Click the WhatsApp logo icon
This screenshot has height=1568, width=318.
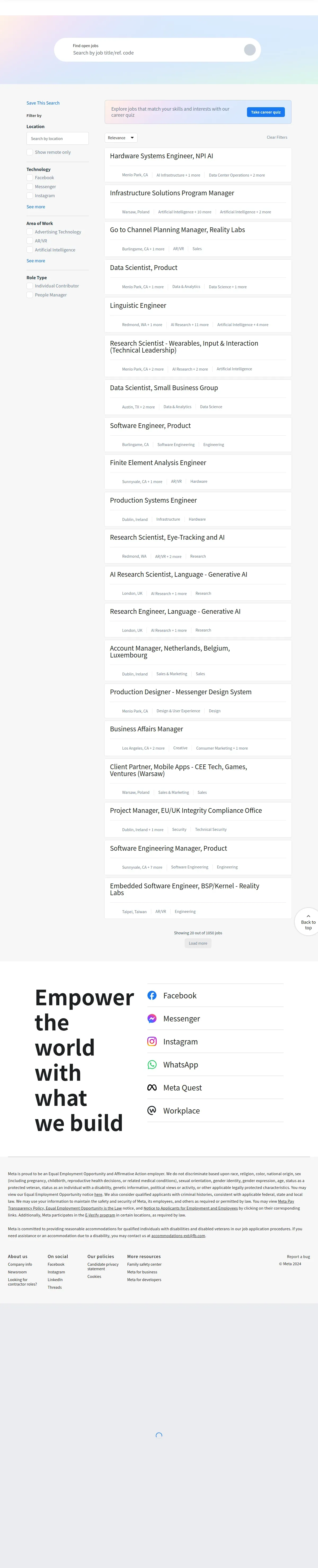click(152, 1065)
